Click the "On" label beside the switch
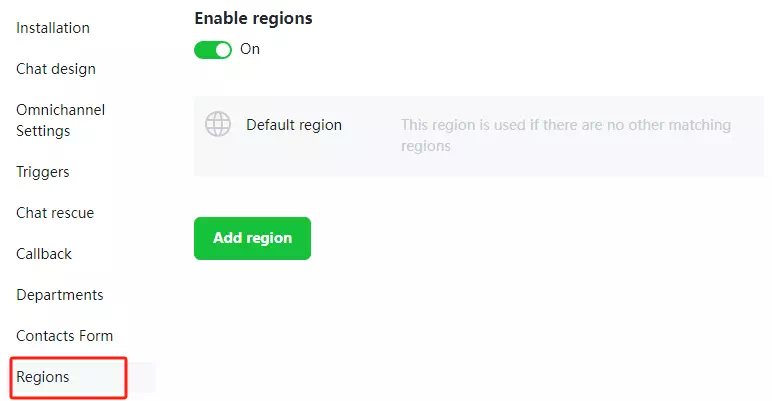 (250, 49)
